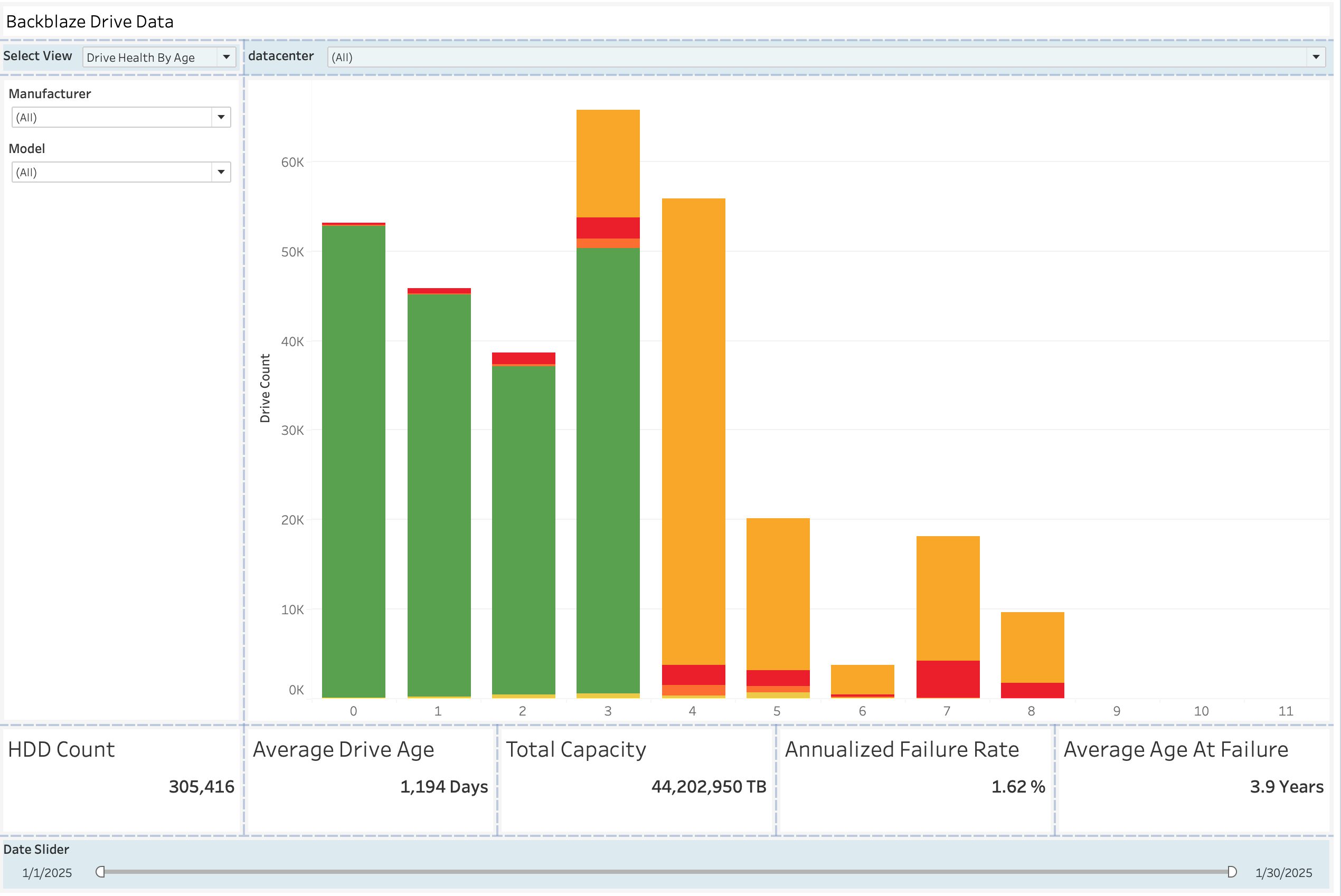Screen dimensions: 1341x896
Task: Click the Manufacturer label
Action: coord(50,94)
